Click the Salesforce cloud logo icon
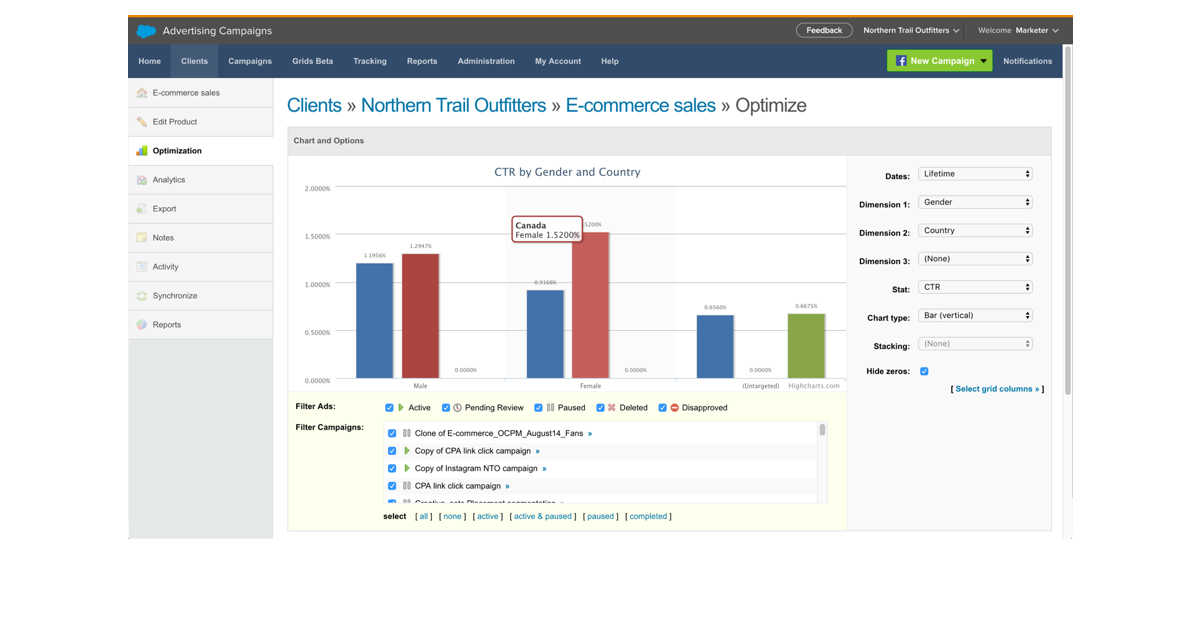1200x640 pixels. 146,31
